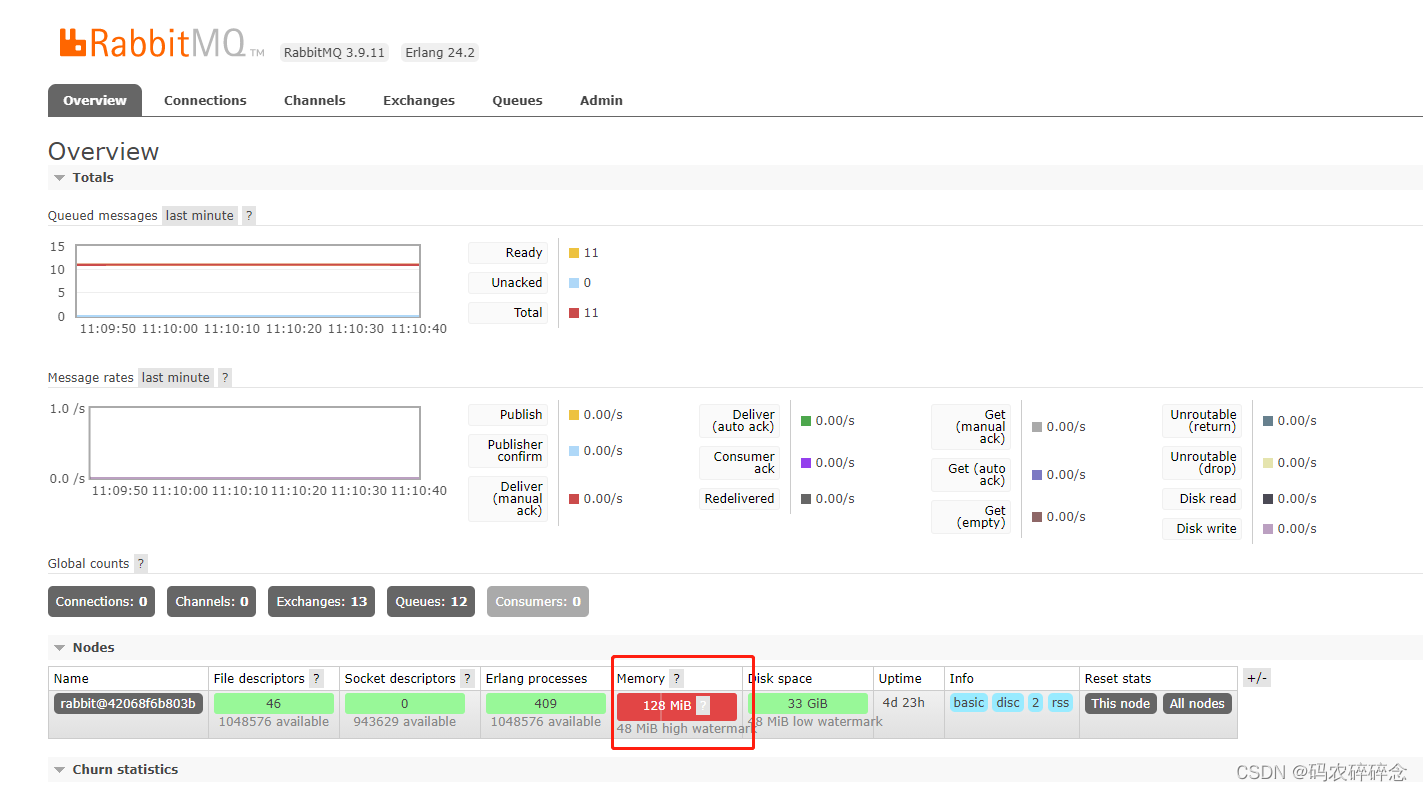Click Exchanges: 13 count button
1423x791 pixels.
coord(322,601)
